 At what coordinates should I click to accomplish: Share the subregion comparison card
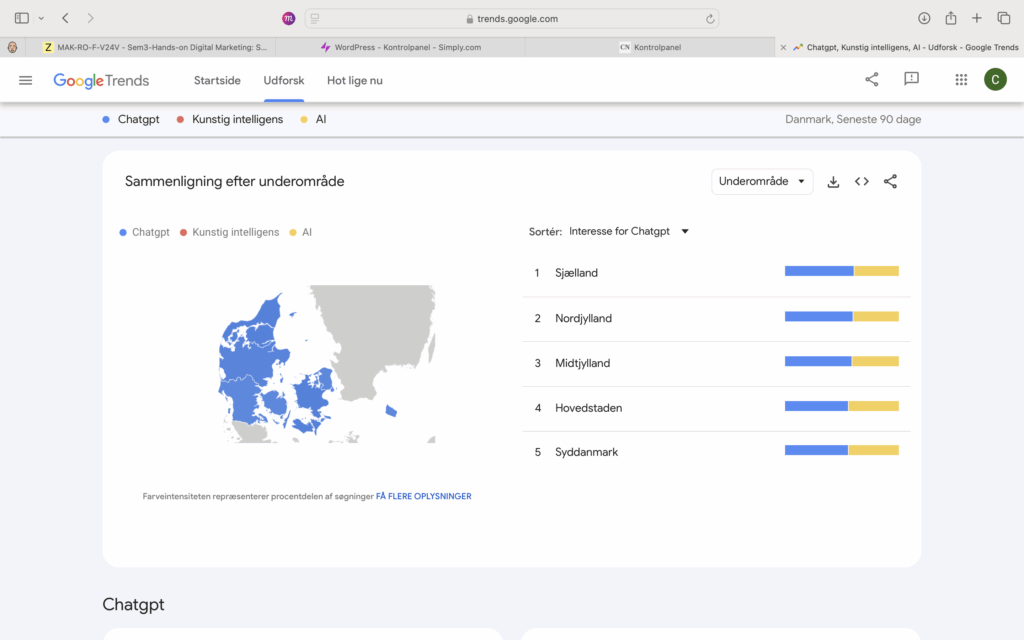tap(890, 182)
